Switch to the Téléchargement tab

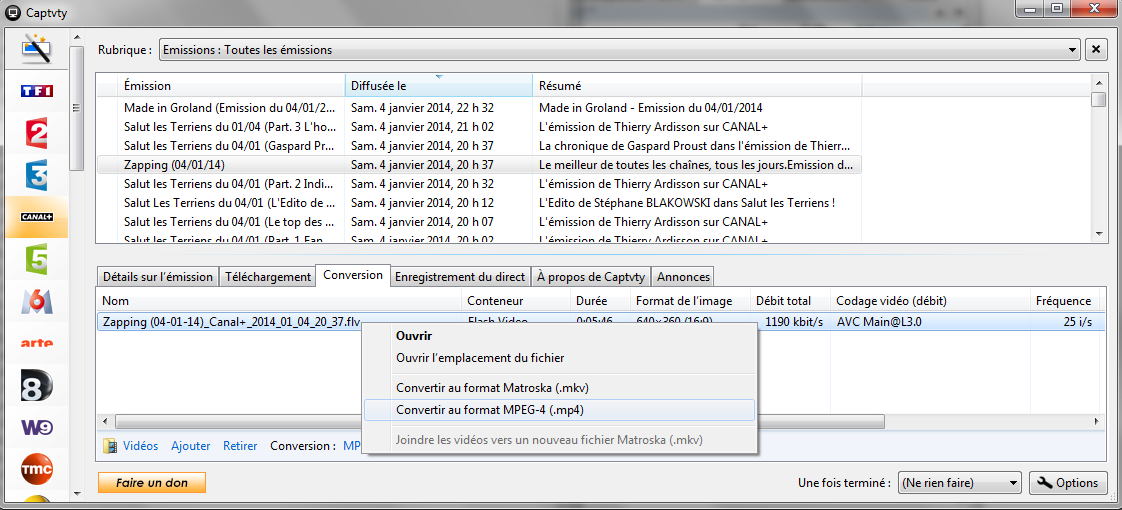tap(267, 277)
